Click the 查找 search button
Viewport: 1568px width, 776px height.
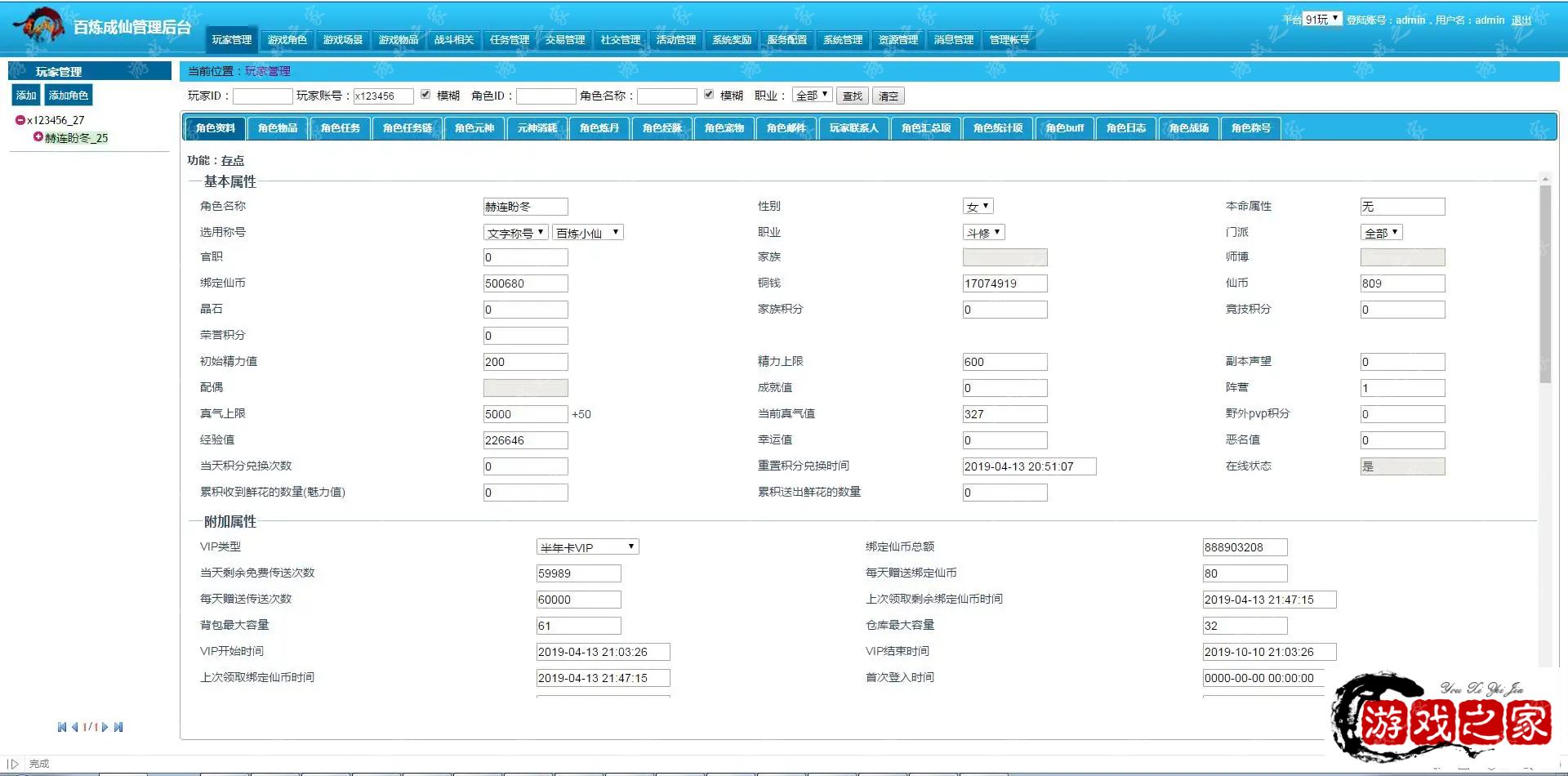pyautogui.click(x=852, y=96)
